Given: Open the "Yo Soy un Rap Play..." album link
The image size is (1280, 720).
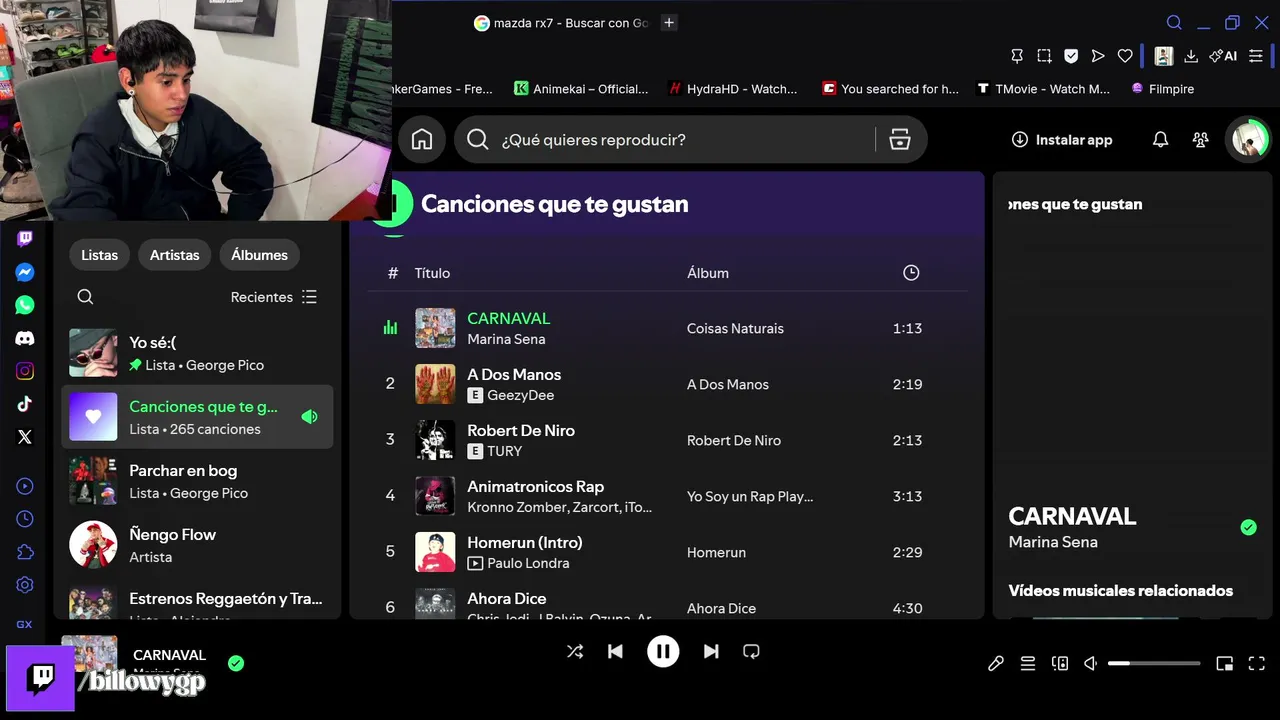Looking at the screenshot, I should (x=750, y=497).
